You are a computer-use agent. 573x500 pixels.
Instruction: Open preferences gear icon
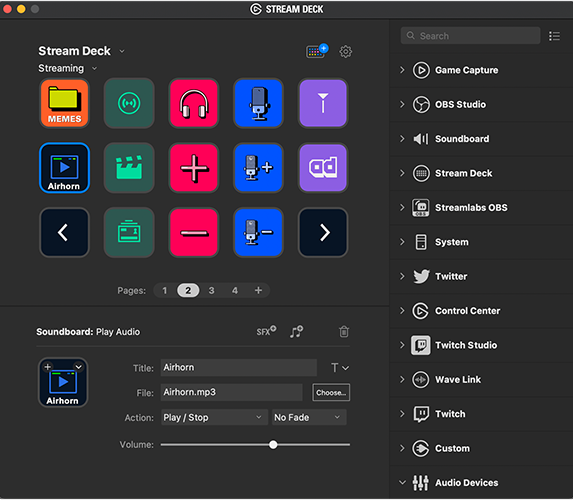(x=346, y=52)
